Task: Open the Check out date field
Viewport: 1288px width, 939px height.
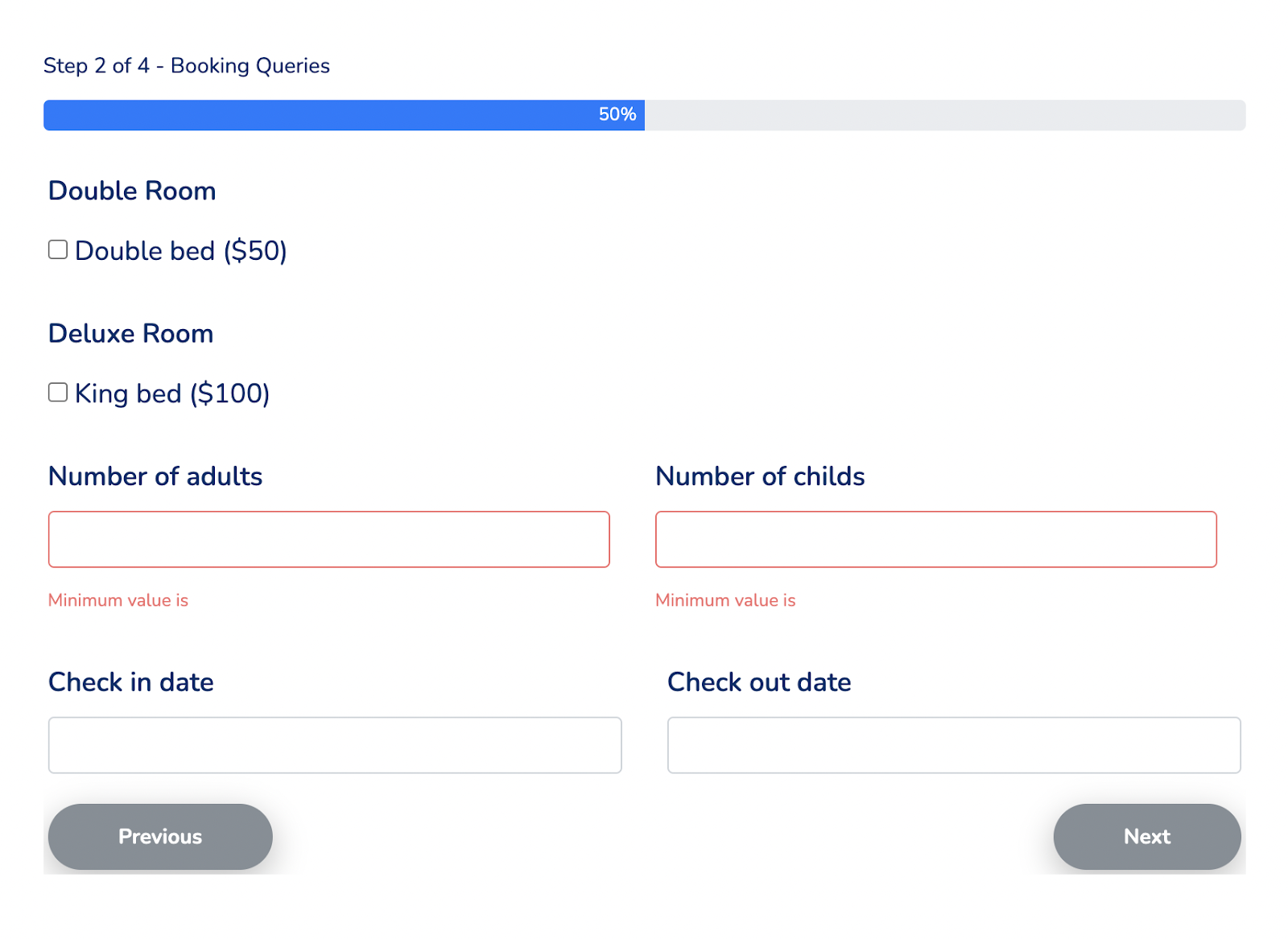Action: (x=954, y=745)
